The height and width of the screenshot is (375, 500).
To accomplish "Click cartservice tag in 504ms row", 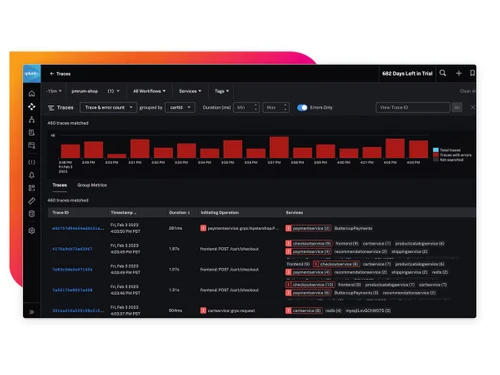I will click(x=304, y=311).
